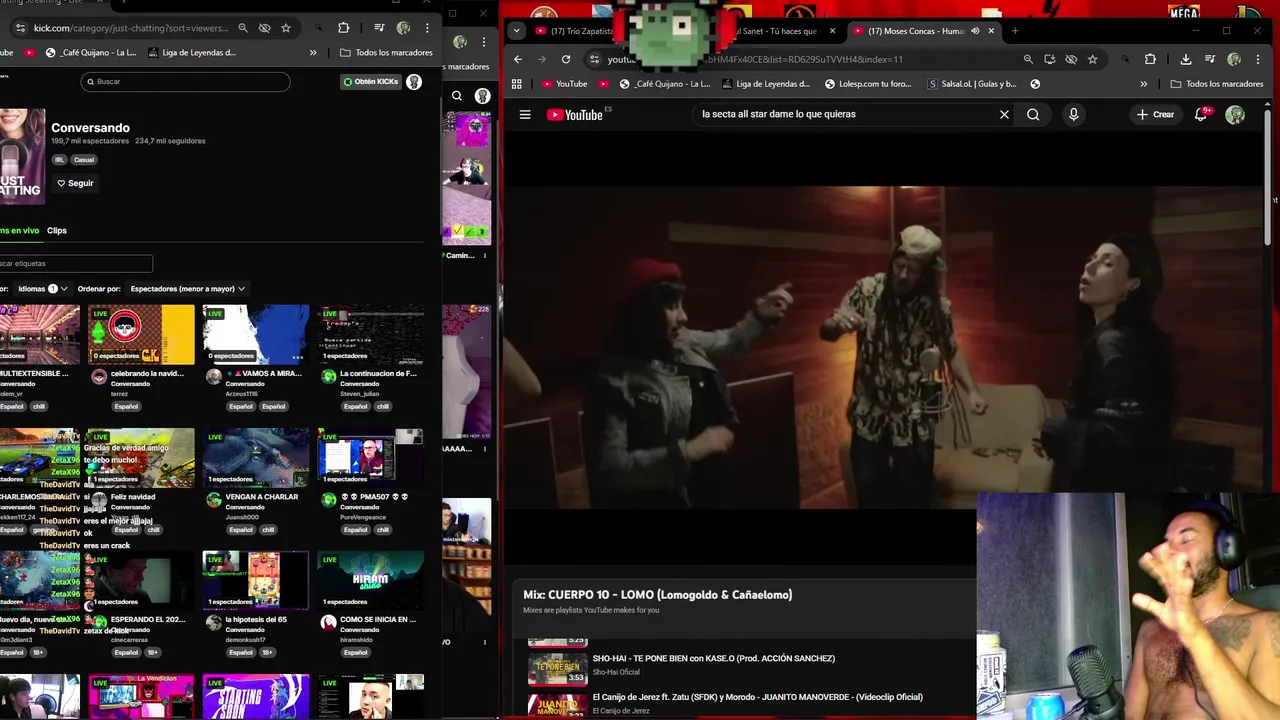Click the main YouTube video player
This screenshot has width=1280, height=720.
884,348
